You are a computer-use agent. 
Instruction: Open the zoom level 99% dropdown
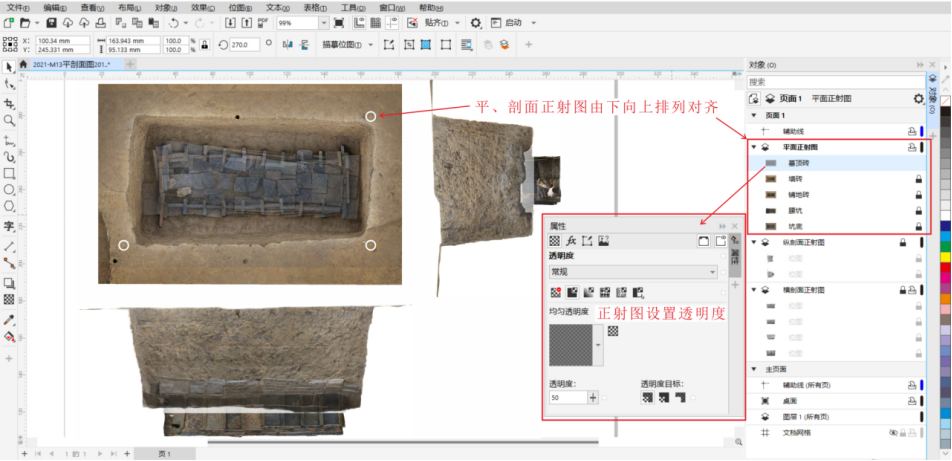[x=323, y=22]
